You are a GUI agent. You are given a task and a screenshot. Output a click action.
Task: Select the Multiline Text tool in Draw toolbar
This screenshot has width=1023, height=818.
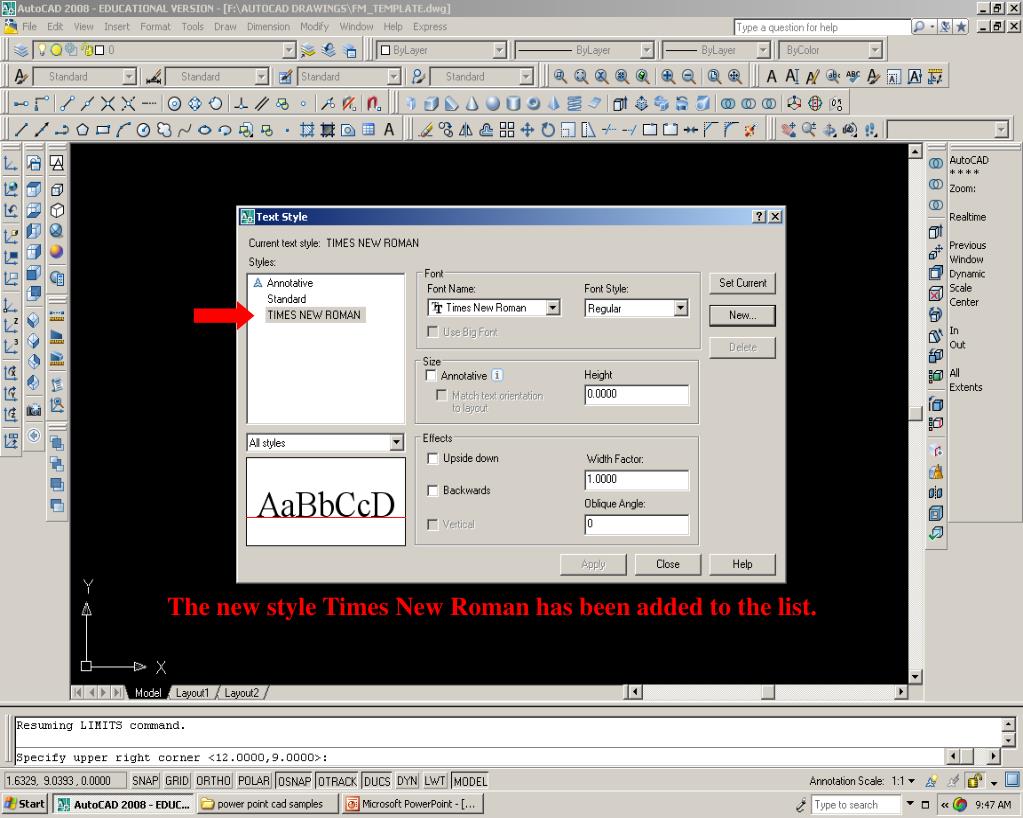coord(389,130)
